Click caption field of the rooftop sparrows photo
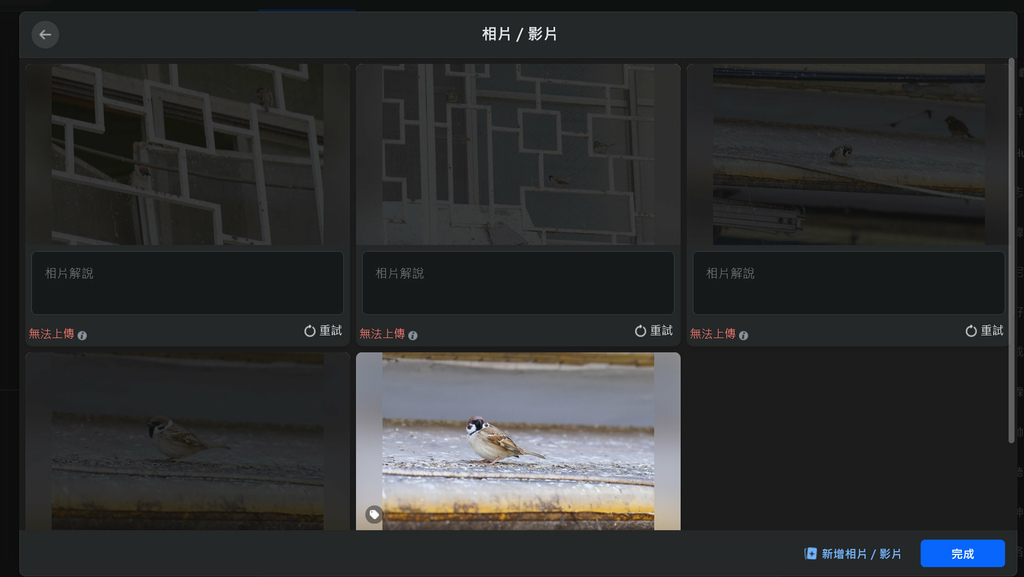1024x577 pixels. [x=848, y=283]
